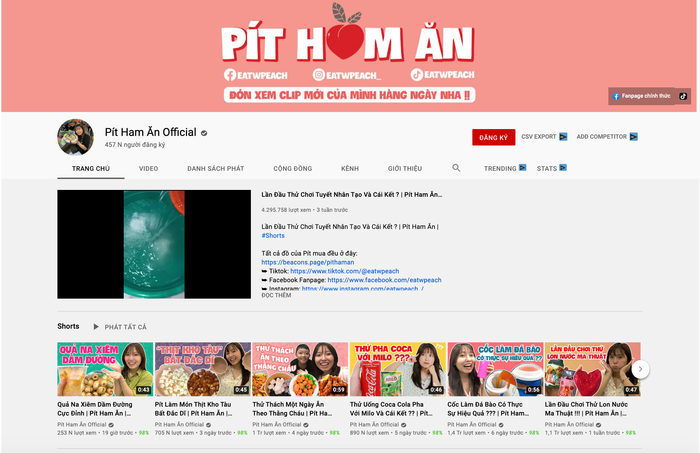This screenshot has width=700, height=453.
Task: Open the facebook.com/eatwpeach link
Action: (384, 280)
